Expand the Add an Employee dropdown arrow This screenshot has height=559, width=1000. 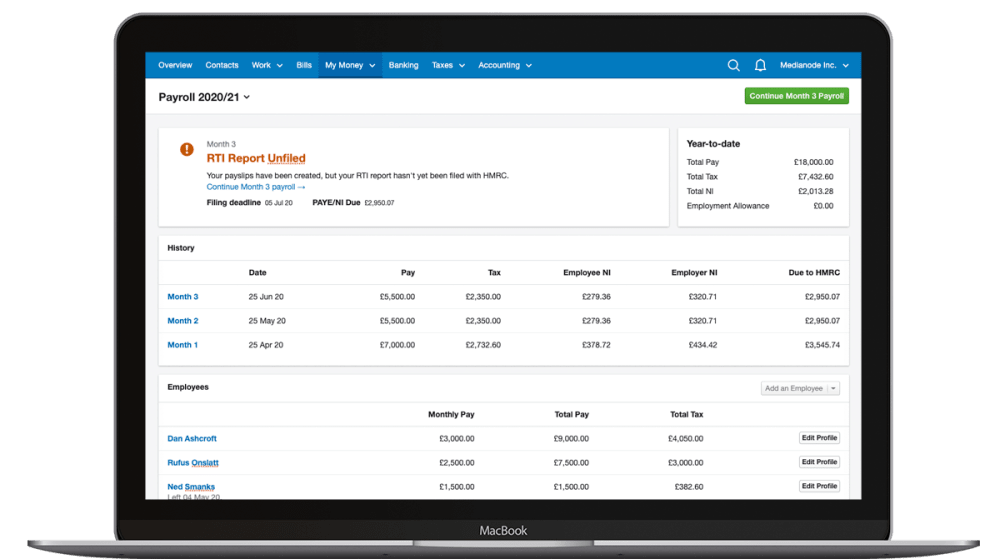[x=833, y=388]
